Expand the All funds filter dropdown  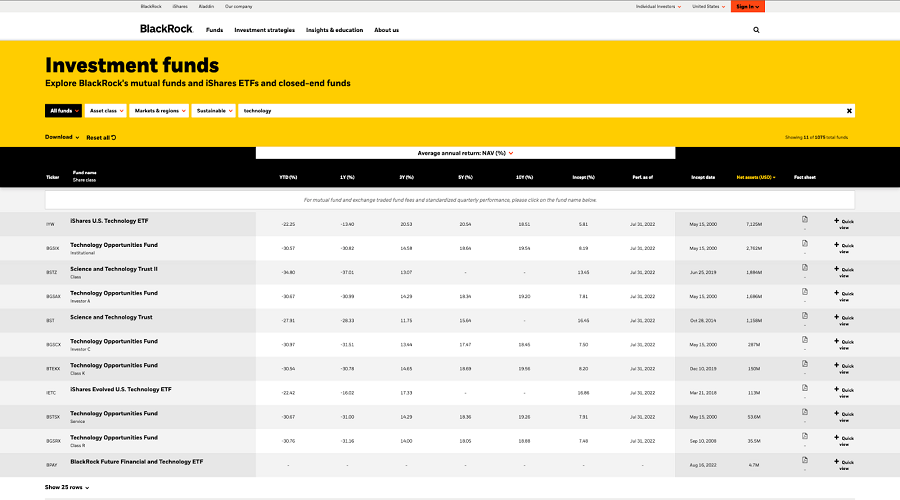(63, 111)
